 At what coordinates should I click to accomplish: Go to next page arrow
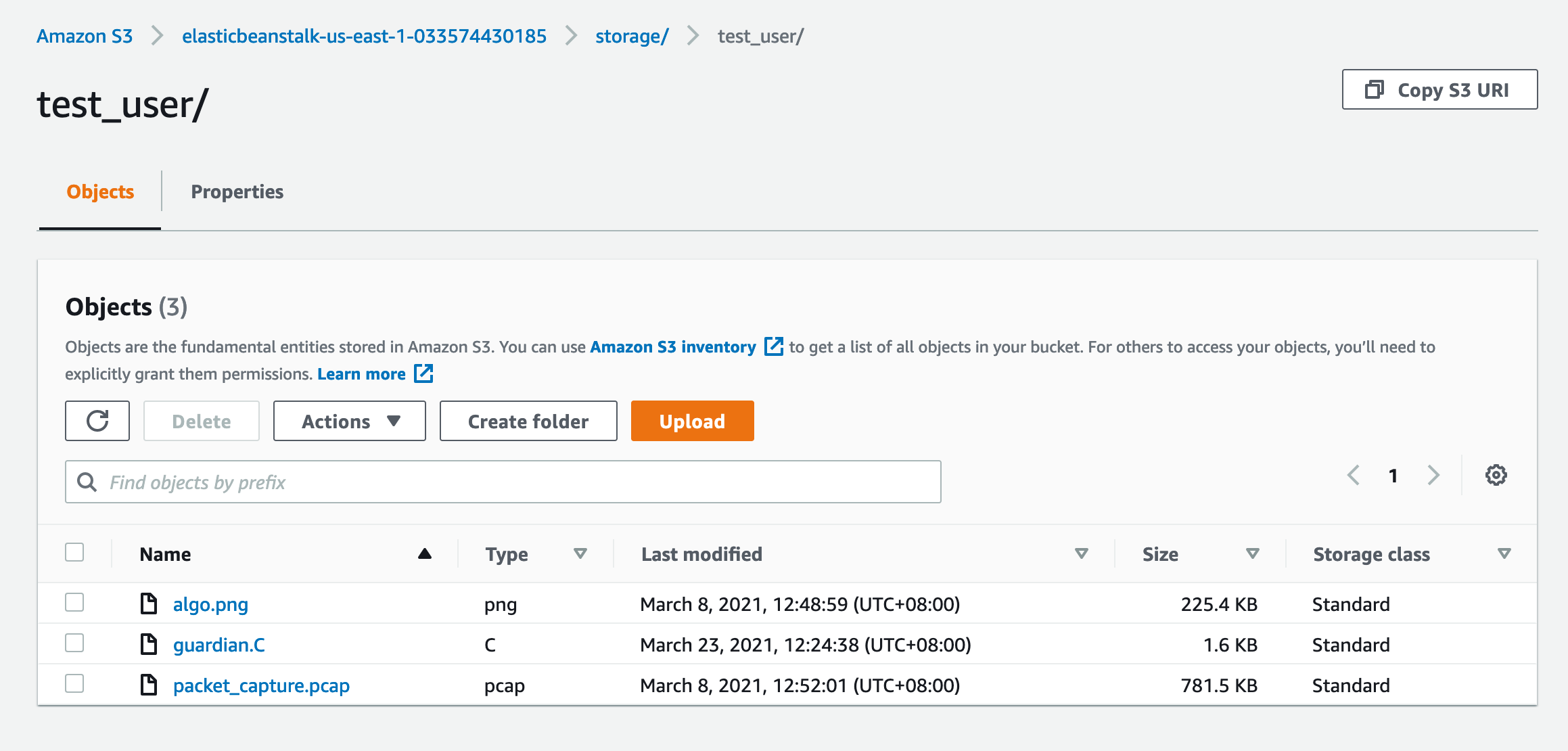[1433, 475]
